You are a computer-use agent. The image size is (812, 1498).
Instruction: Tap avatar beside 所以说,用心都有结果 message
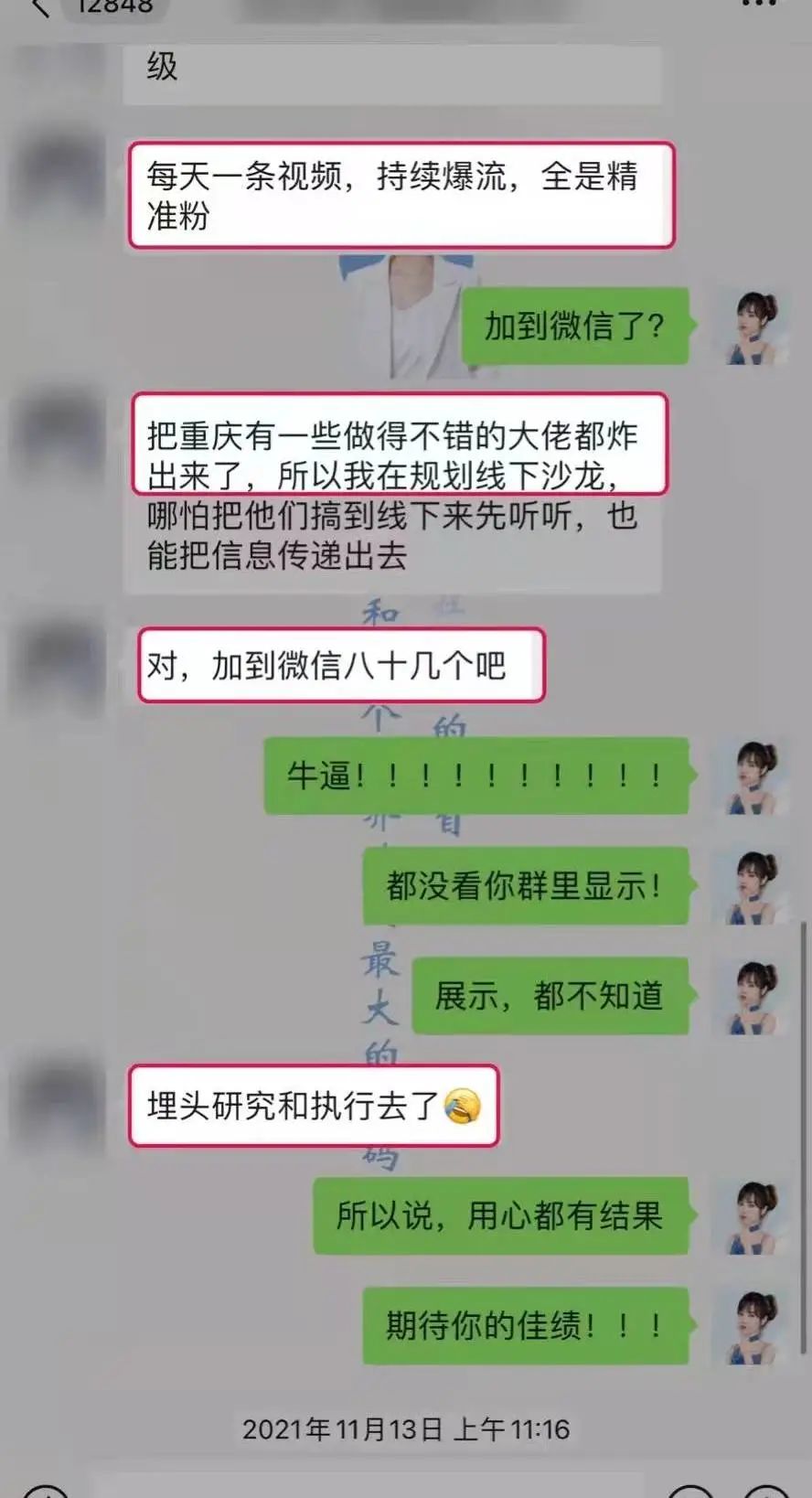pos(750,1215)
